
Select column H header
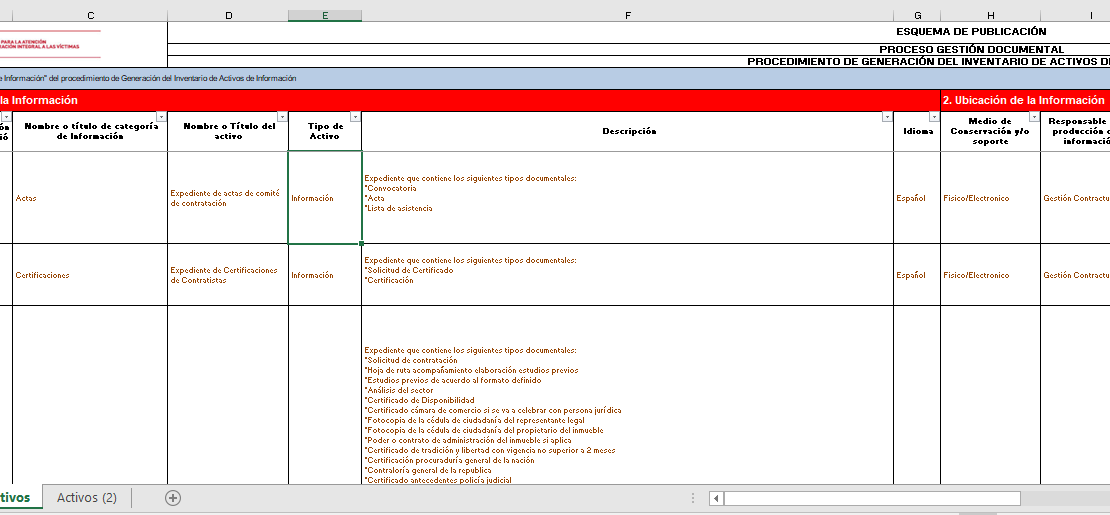pos(990,16)
